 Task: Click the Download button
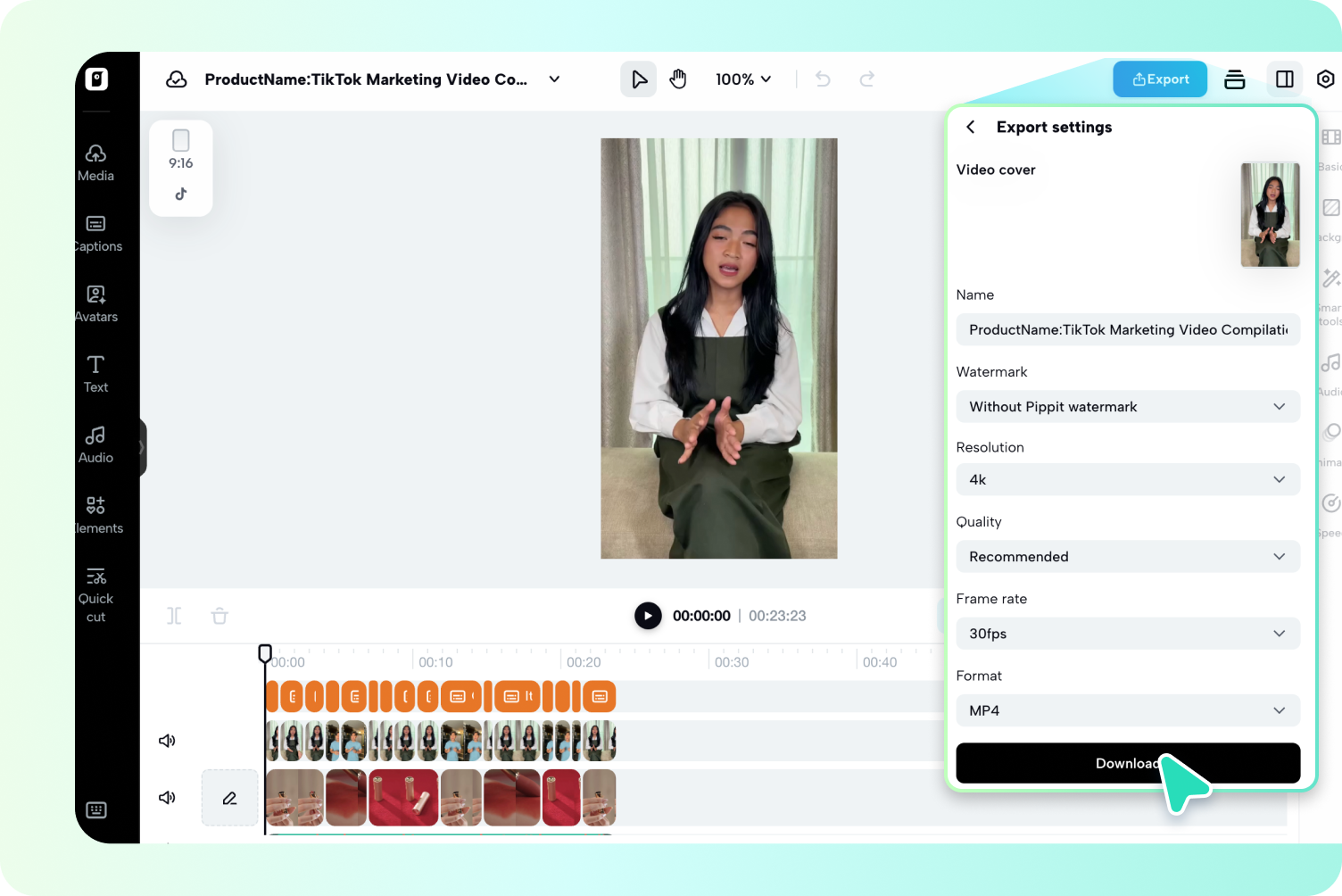(x=1127, y=763)
